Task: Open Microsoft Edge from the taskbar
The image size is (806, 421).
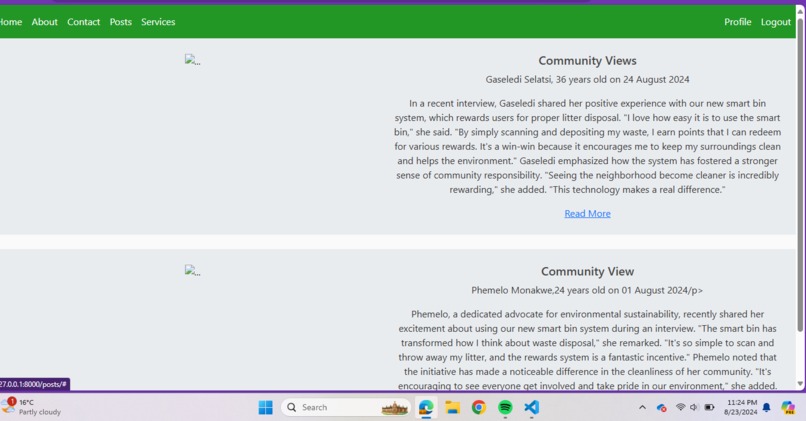Action: (x=426, y=408)
